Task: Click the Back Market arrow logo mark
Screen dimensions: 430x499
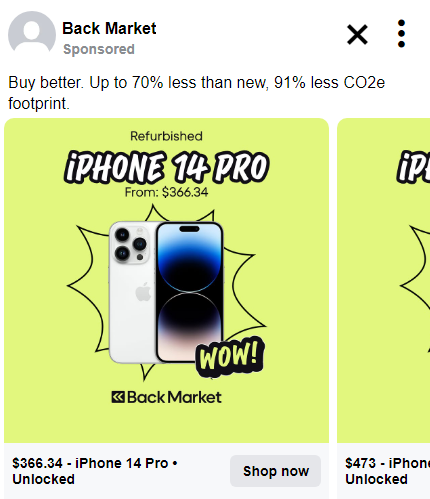Action: (x=118, y=397)
